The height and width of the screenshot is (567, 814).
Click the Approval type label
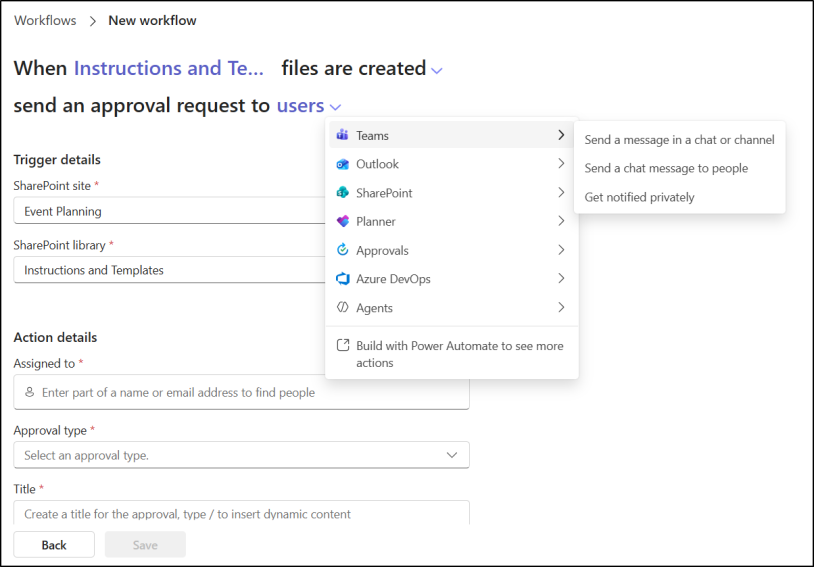click(50, 430)
